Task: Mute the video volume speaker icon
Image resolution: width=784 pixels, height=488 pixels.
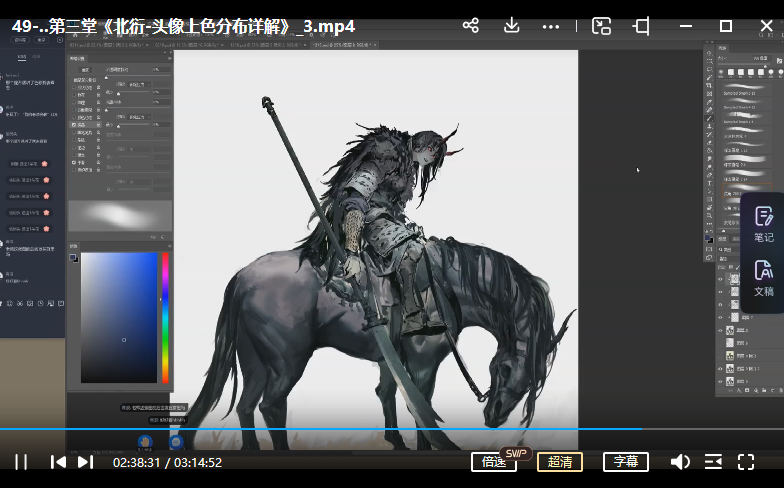Action: coord(680,462)
